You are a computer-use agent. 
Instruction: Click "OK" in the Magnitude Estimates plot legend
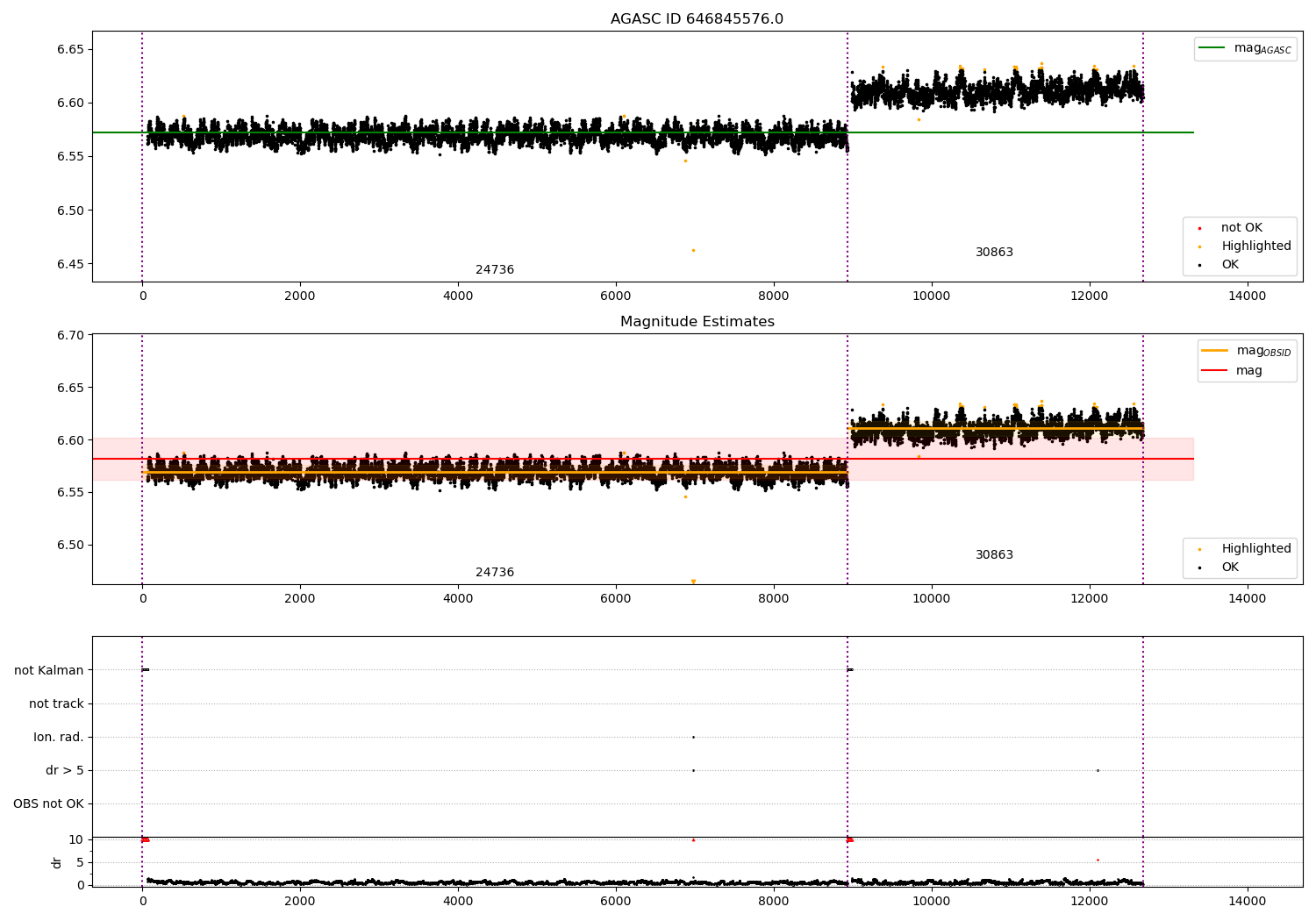(1230, 568)
